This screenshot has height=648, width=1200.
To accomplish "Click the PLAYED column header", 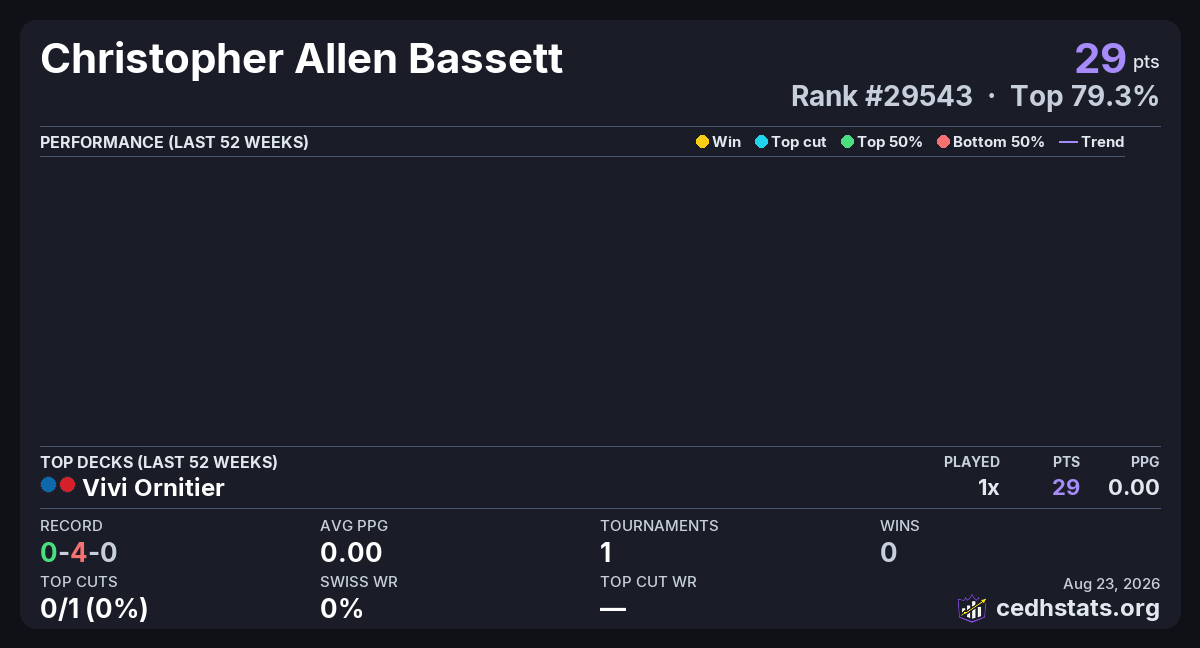I will [x=972, y=462].
